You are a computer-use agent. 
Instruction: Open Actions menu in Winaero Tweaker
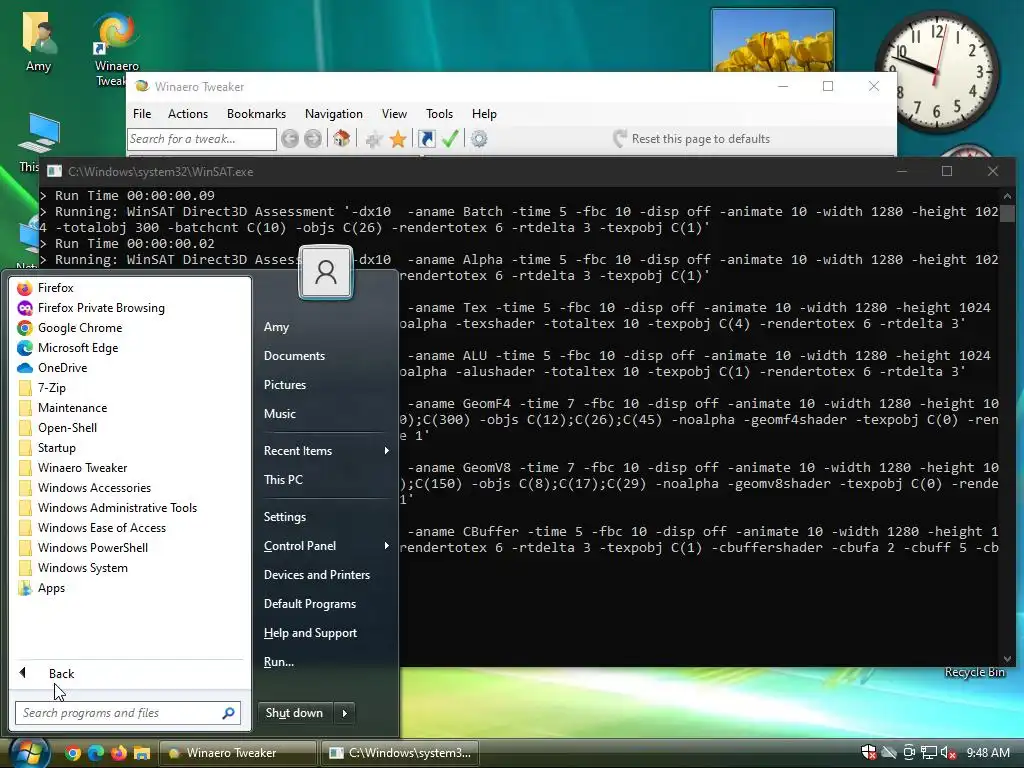(188, 114)
